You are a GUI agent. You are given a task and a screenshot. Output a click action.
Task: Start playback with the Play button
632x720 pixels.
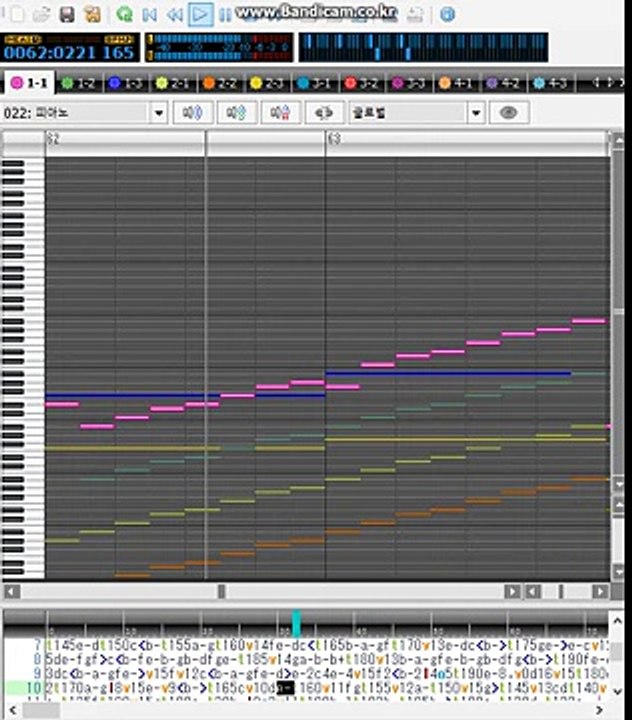[200, 14]
